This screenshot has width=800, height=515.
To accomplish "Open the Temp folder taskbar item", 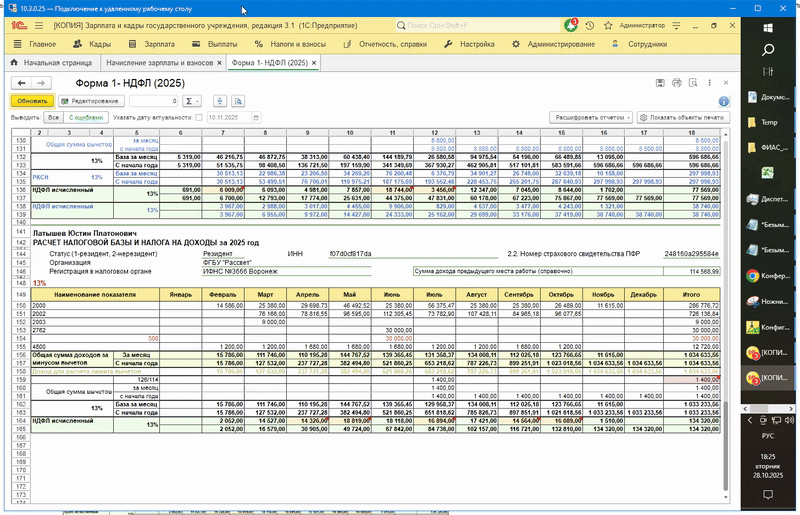I will (770, 122).
